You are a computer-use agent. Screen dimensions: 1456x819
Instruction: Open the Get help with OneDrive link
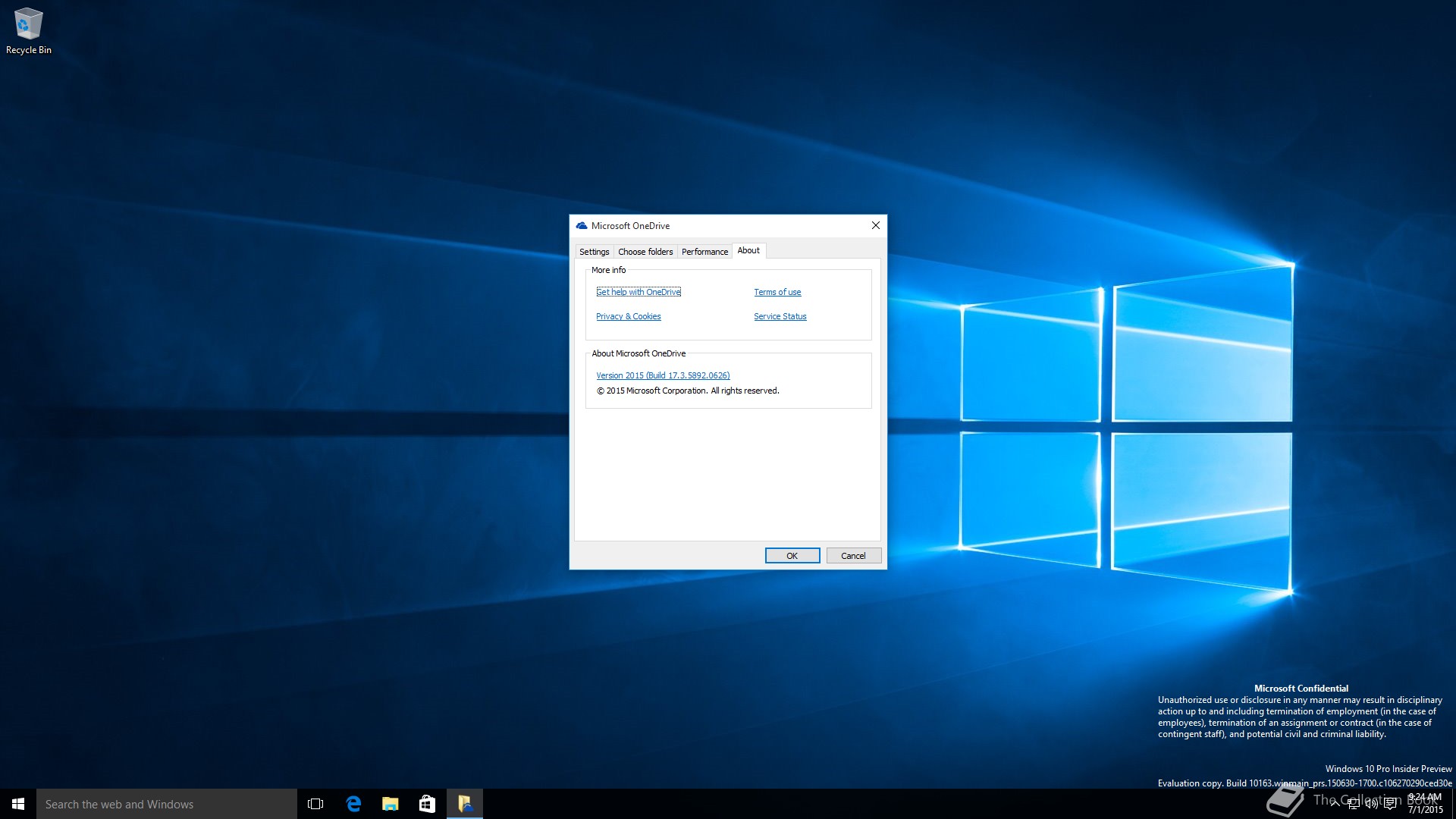[639, 292]
